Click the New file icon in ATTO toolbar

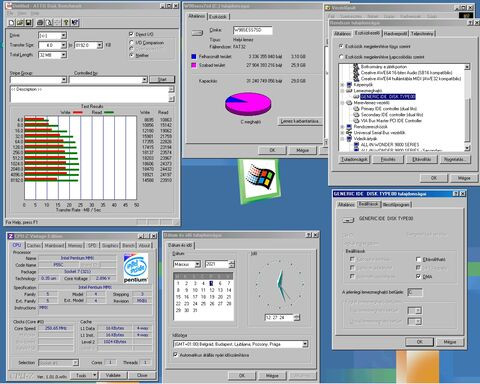pyautogui.click(x=11, y=23)
